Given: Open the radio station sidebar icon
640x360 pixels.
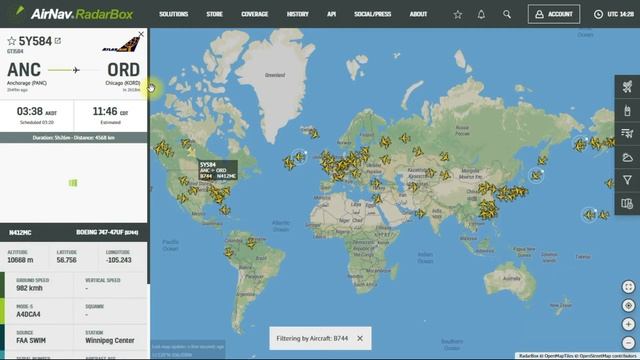Looking at the screenshot, I should click(x=627, y=110).
